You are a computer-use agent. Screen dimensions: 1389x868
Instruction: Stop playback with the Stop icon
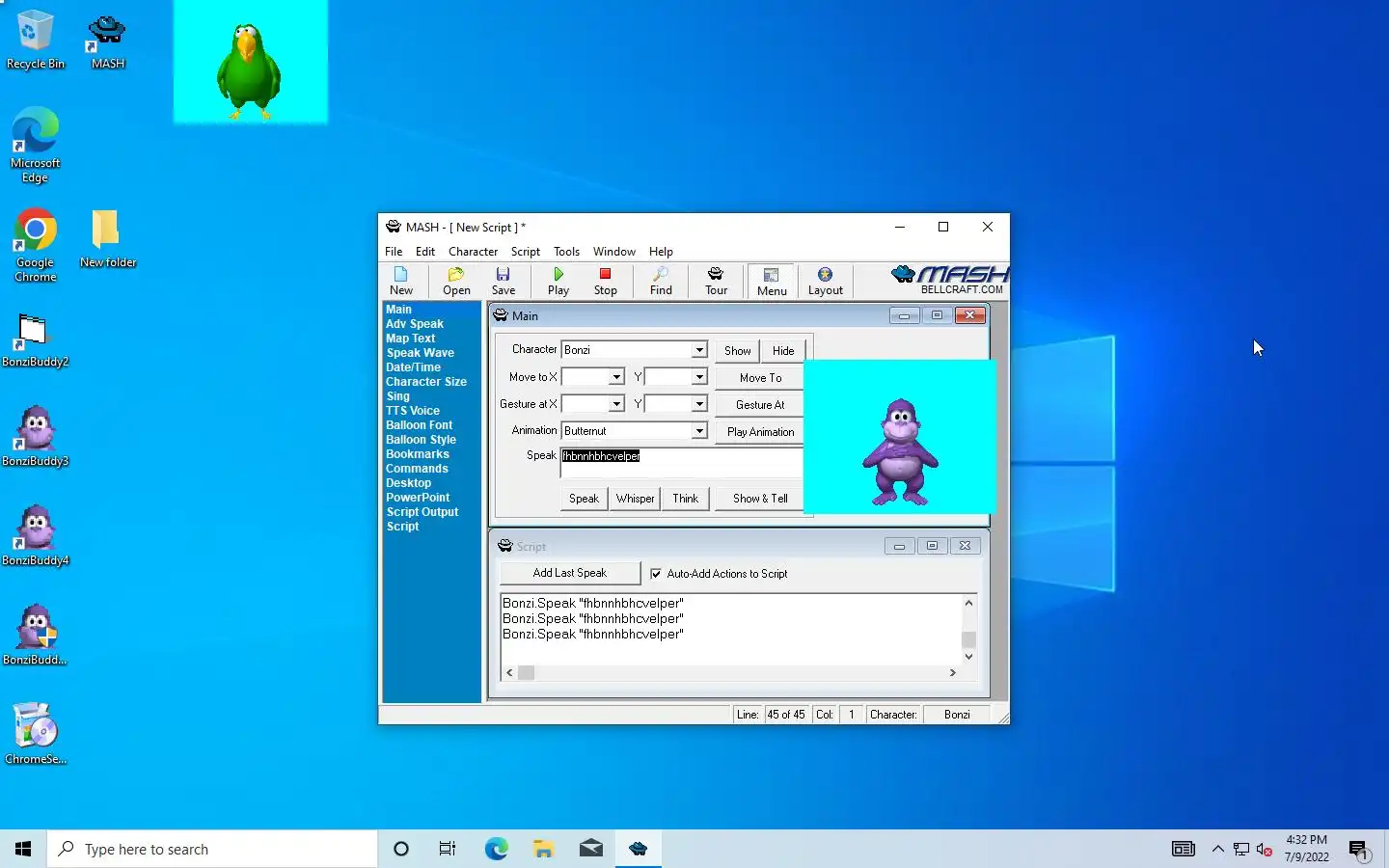click(x=606, y=281)
